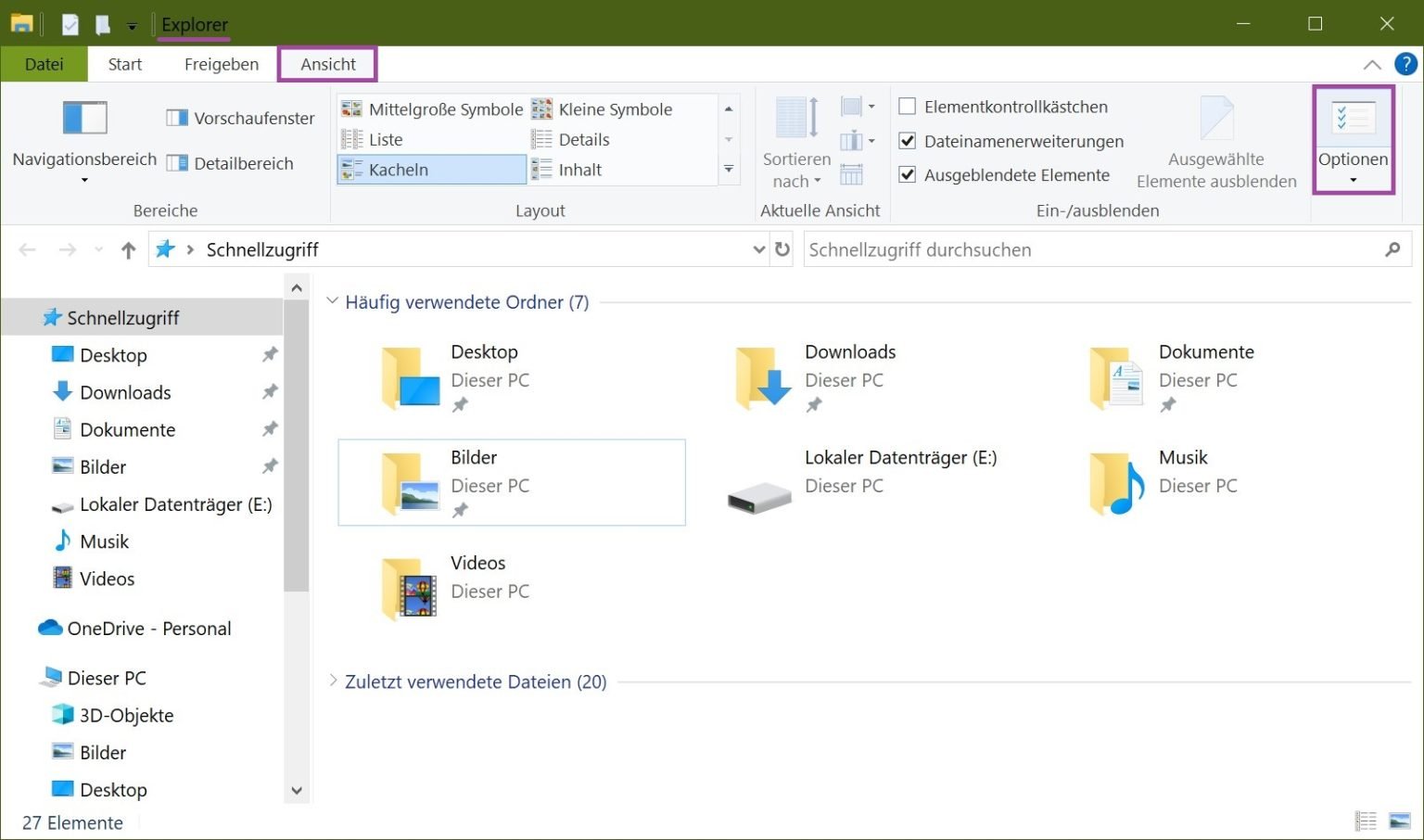Switch to the Freigeben ribbon tab

pos(221,64)
